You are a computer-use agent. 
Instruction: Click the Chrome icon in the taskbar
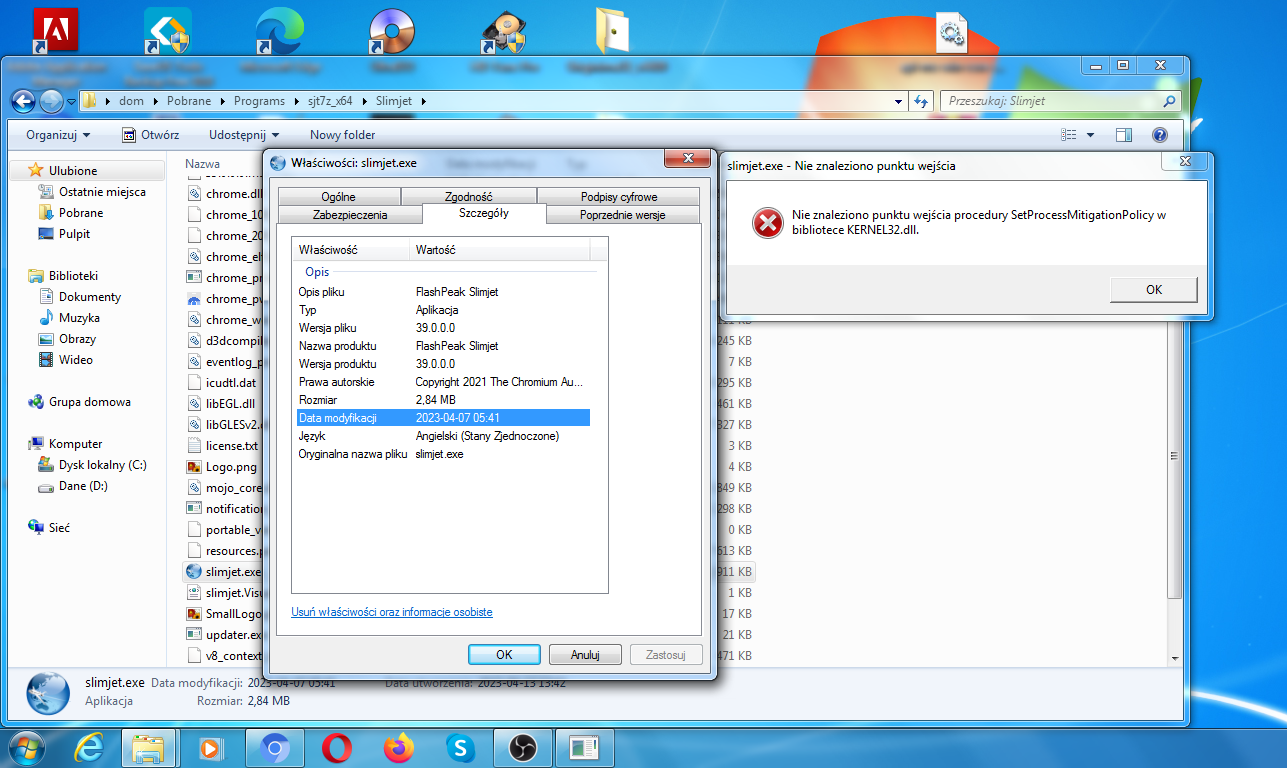(276, 747)
